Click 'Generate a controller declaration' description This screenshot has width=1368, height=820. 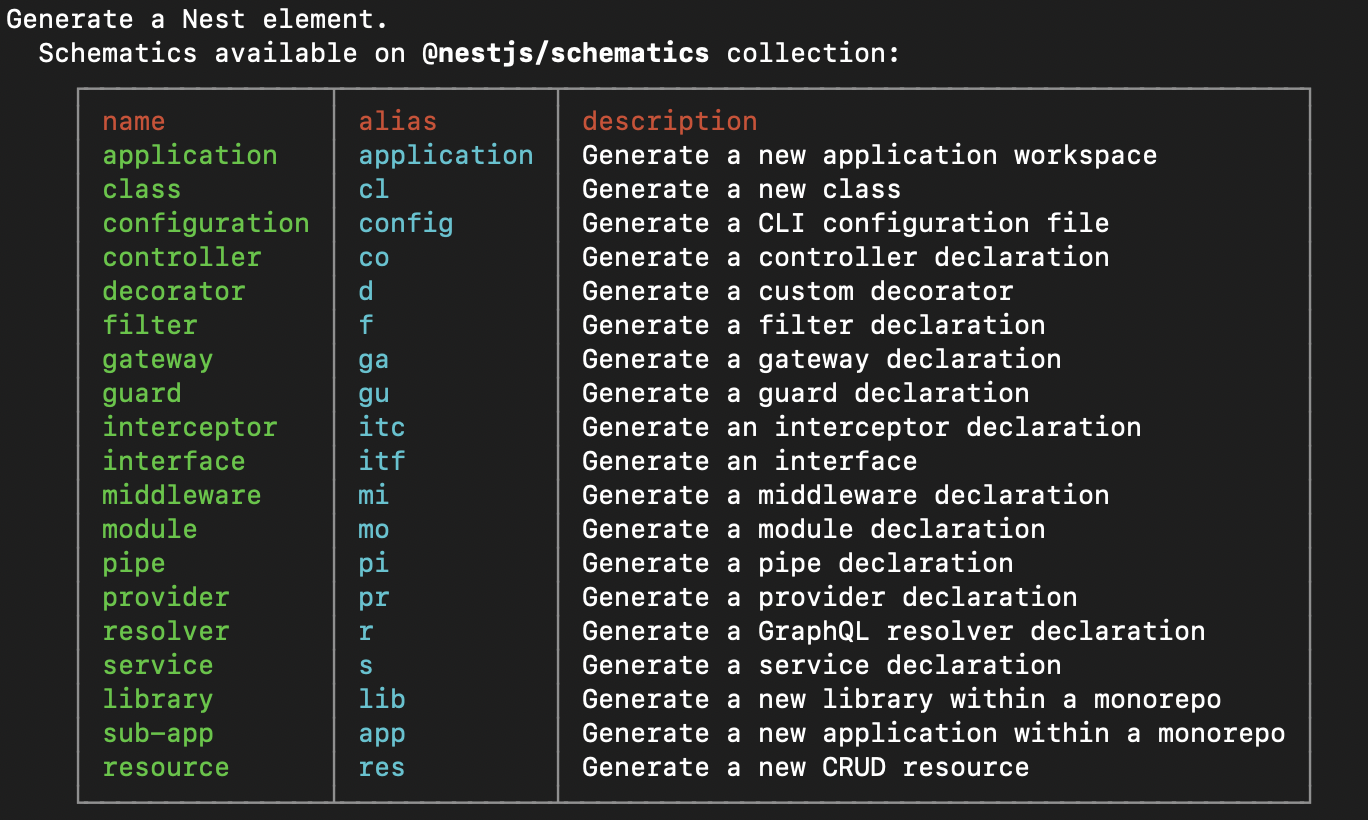click(x=846, y=258)
